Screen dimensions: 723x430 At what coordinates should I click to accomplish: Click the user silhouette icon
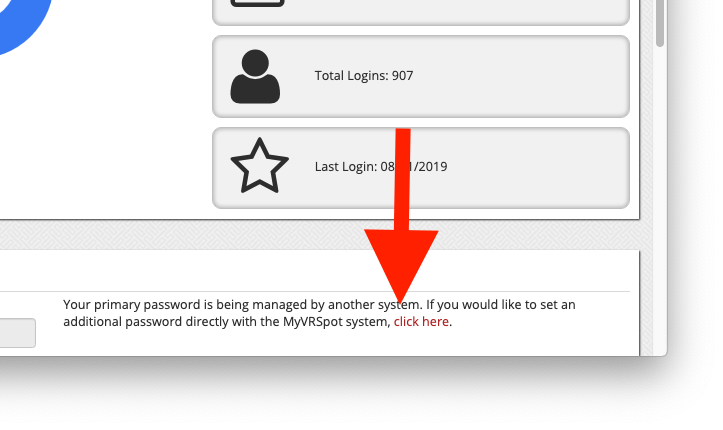(x=255, y=77)
